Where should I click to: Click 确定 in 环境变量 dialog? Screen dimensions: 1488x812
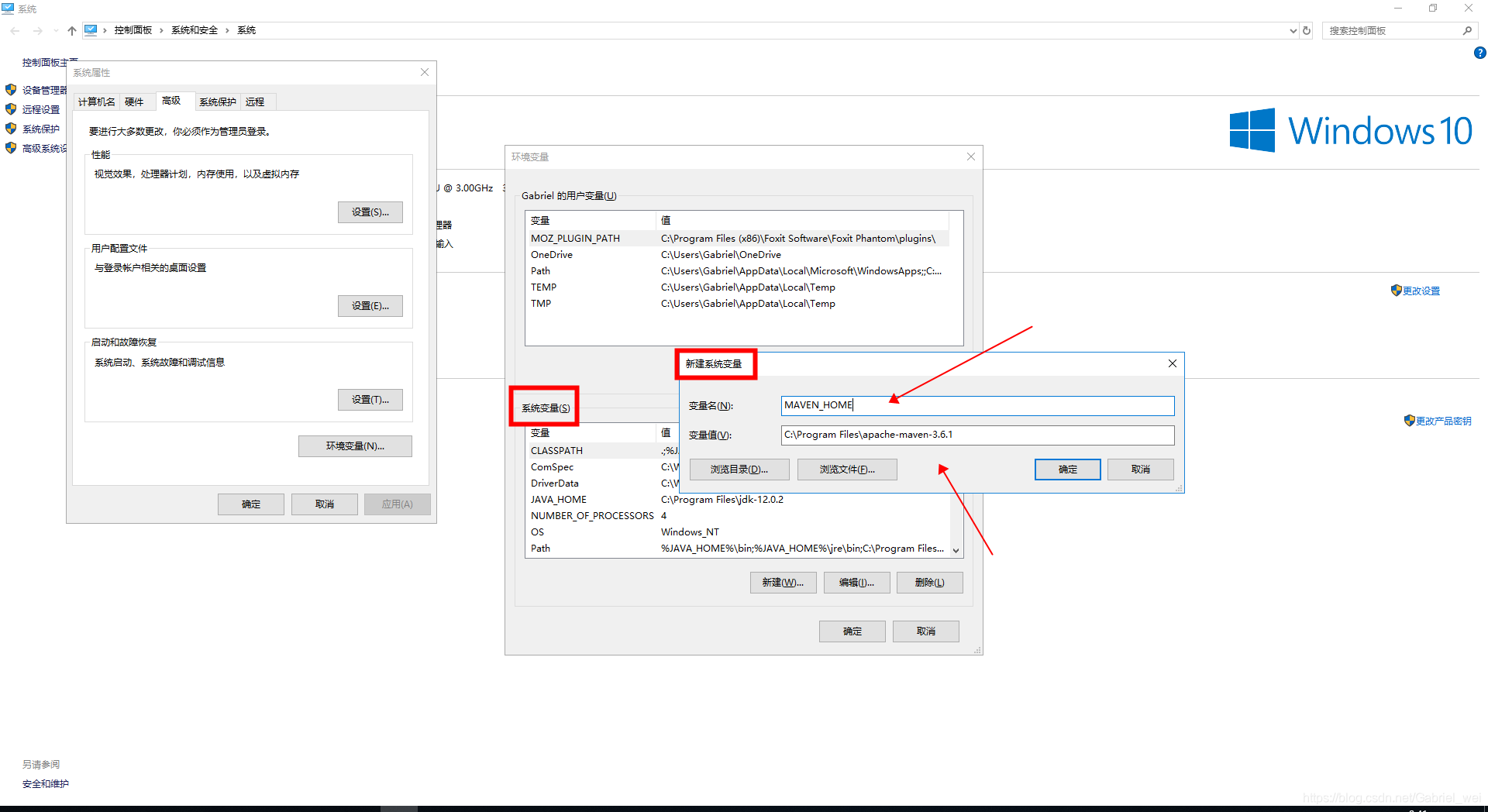click(852, 631)
